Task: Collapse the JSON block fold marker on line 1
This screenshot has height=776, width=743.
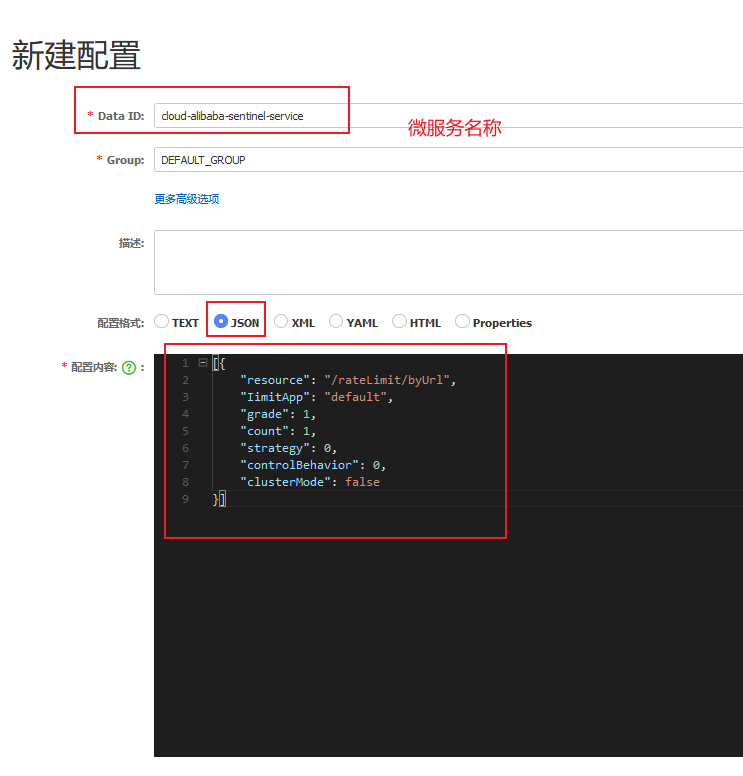Action: [x=203, y=363]
